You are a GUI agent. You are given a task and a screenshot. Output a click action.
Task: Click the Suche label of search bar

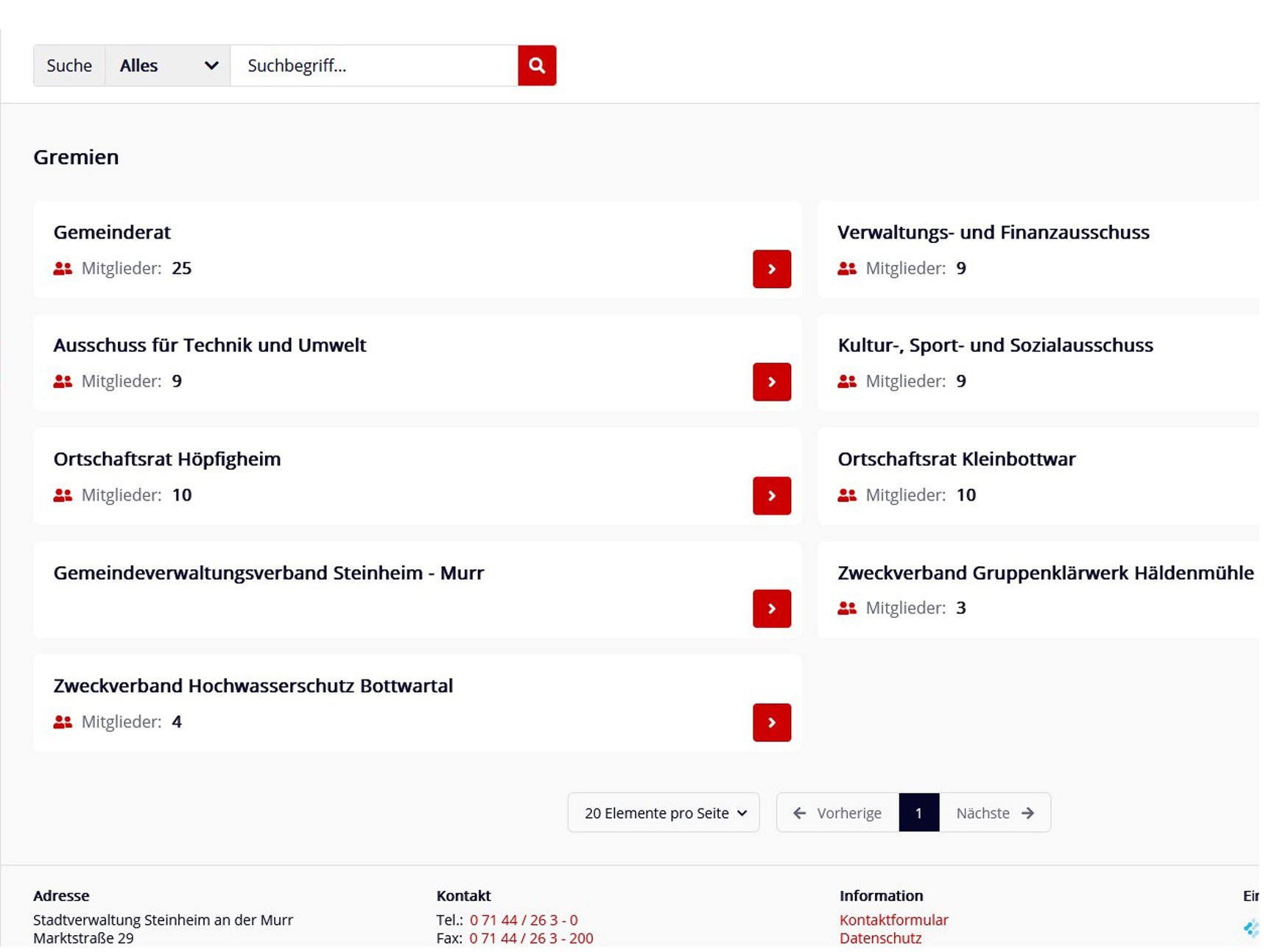pyautogui.click(x=69, y=66)
